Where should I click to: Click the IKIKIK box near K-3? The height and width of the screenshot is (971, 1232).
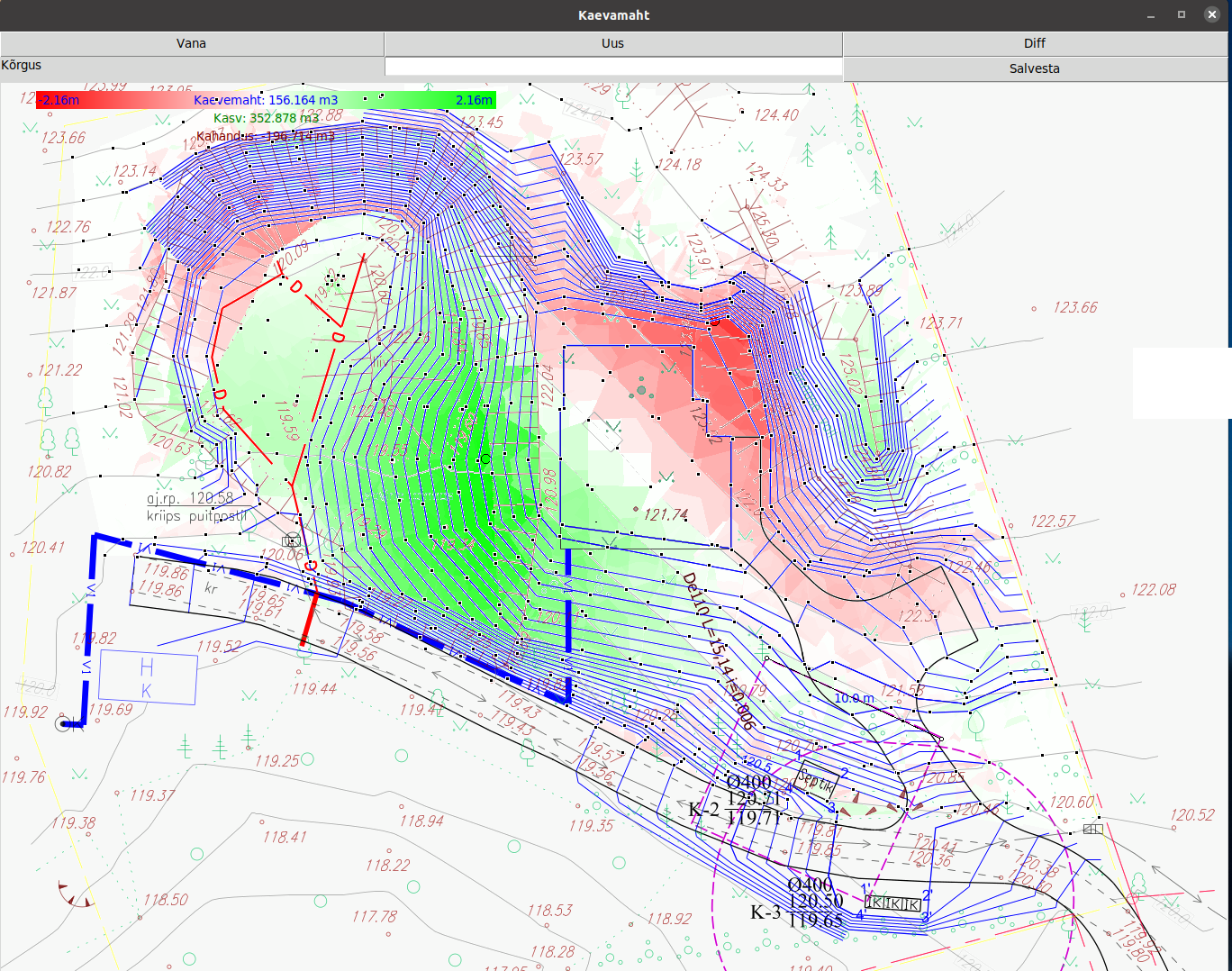pos(892,903)
